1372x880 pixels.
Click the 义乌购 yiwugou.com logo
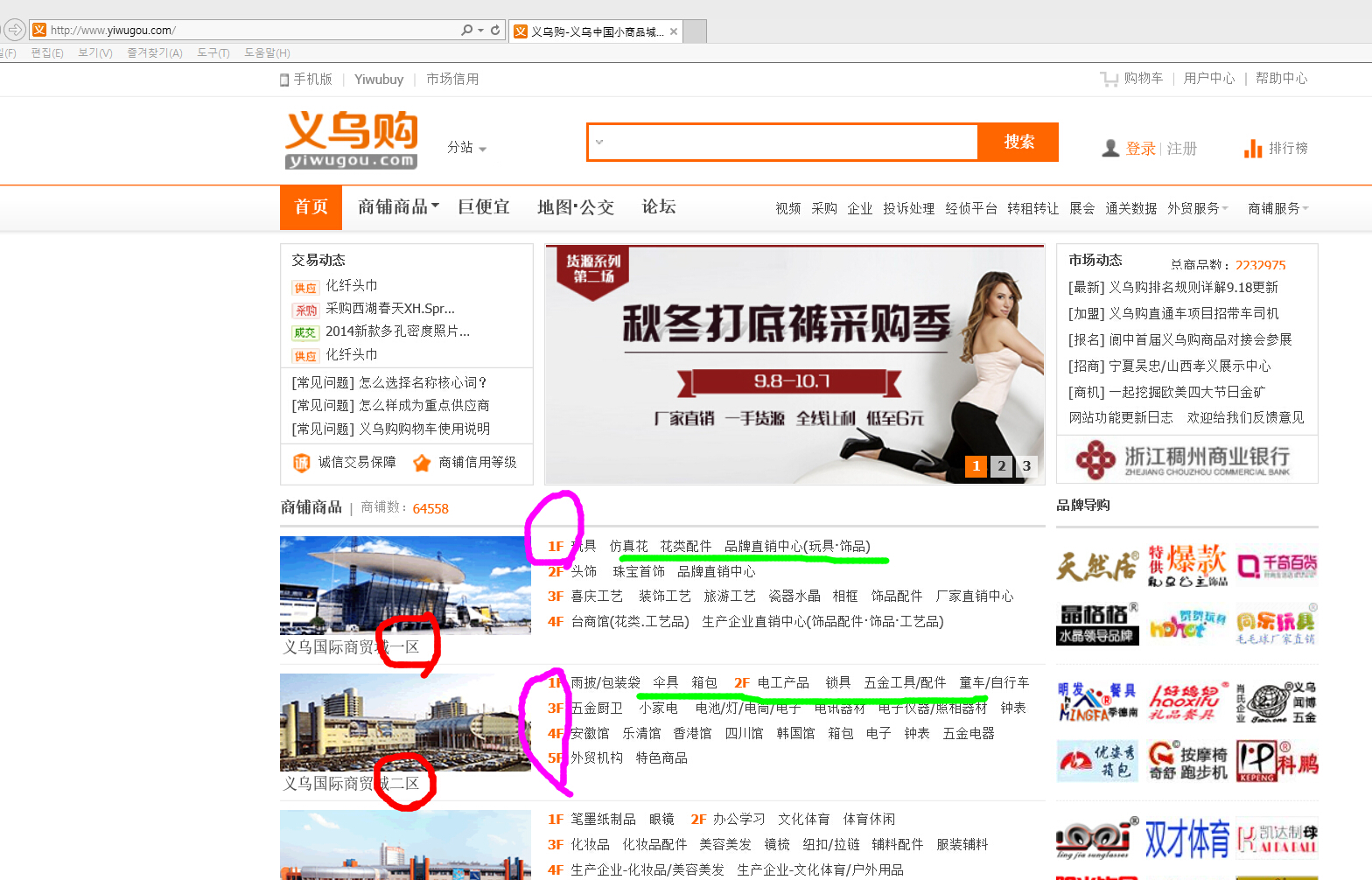[x=351, y=139]
